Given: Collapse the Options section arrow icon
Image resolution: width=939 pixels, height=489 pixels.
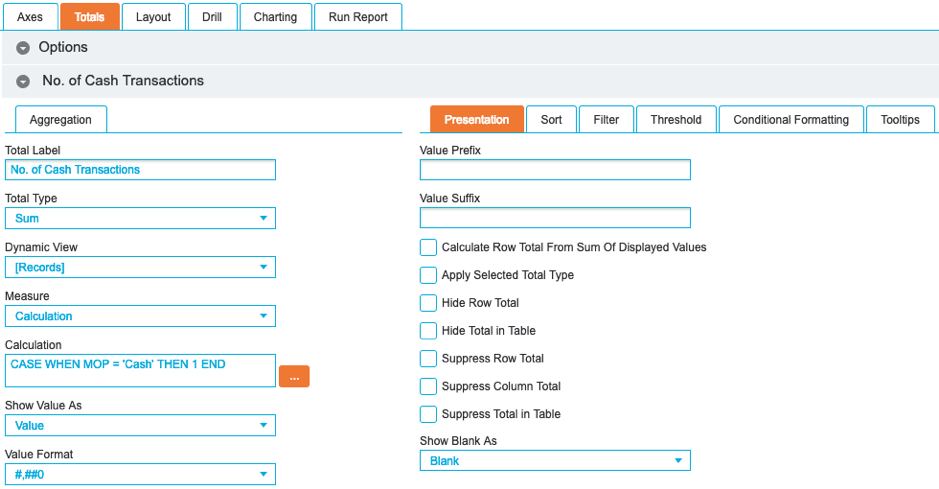Looking at the screenshot, I should (23, 48).
